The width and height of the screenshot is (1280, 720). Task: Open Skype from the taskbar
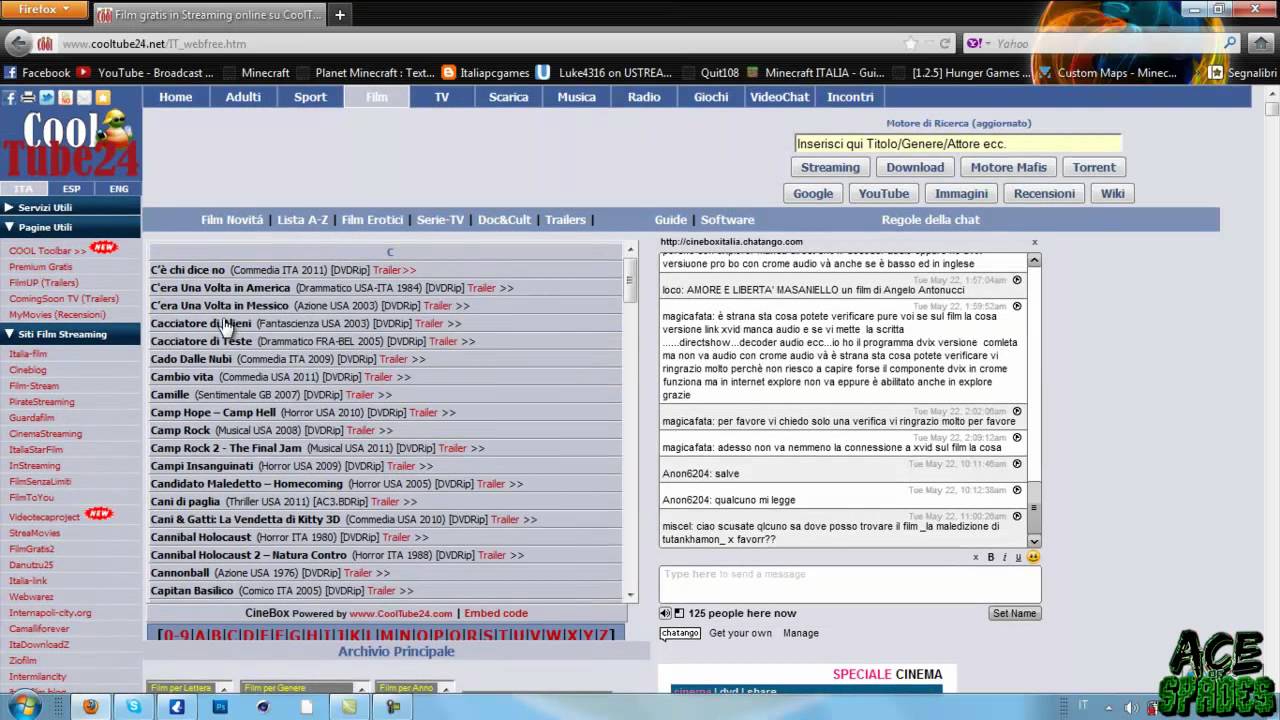tap(134, 707)
